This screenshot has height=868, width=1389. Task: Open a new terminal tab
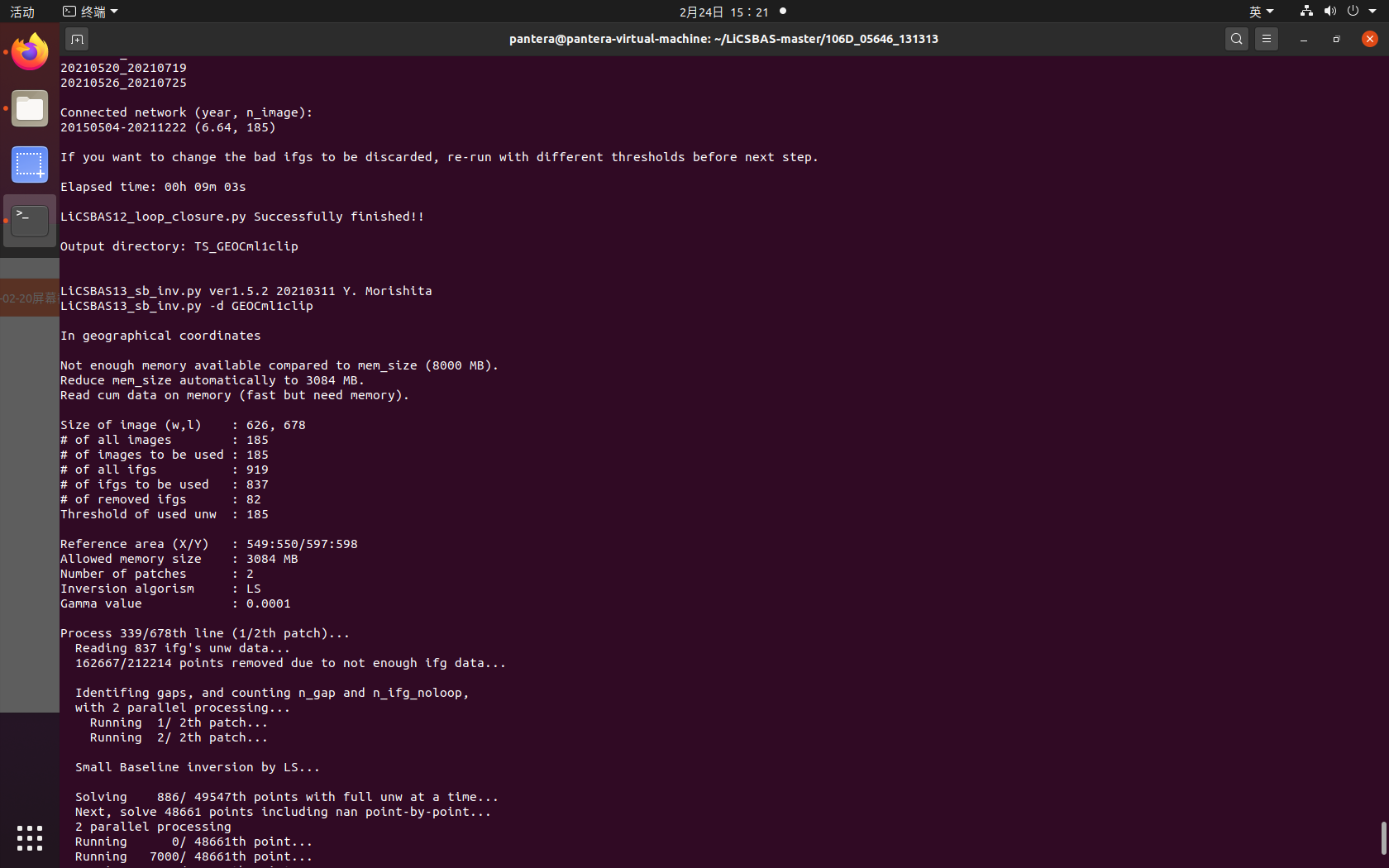[x=77, y=39]
